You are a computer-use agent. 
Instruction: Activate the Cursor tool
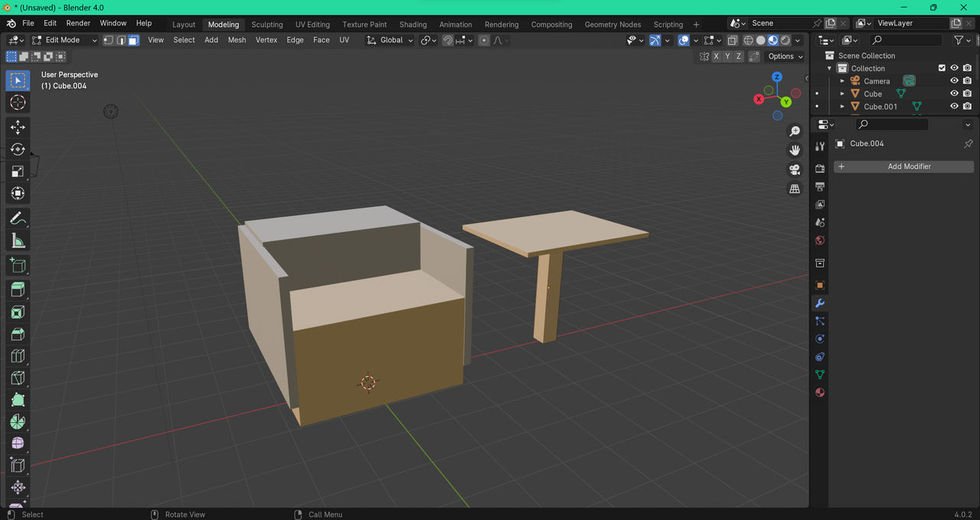tap(18, 102)
